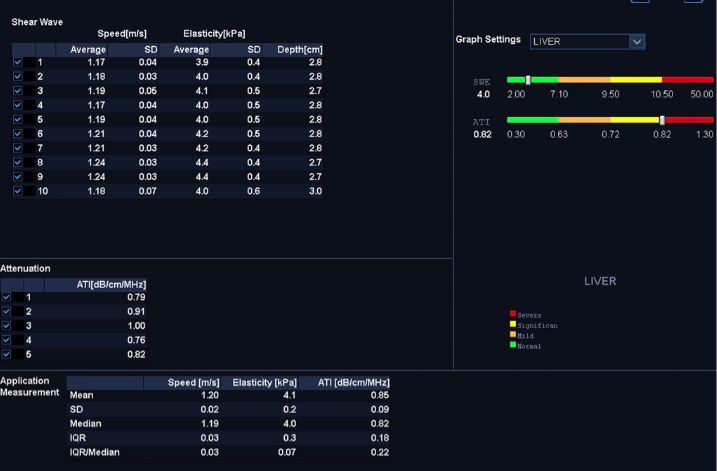This screenshot has width=717, height=471.
Task: Click the SWE scale slider handle
Action: click(528, 79)
